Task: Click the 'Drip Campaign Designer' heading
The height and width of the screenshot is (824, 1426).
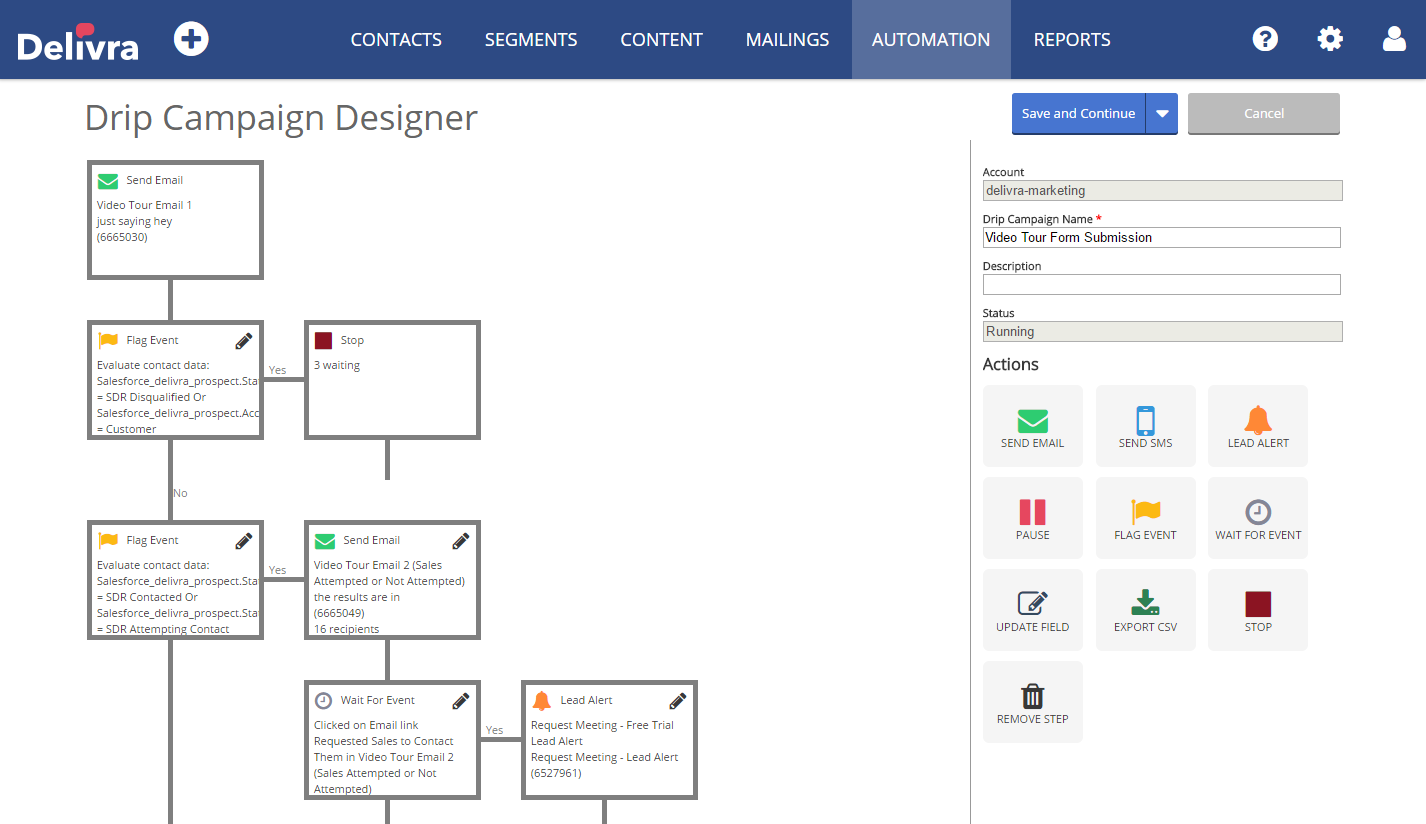Action: pos(281,117)
